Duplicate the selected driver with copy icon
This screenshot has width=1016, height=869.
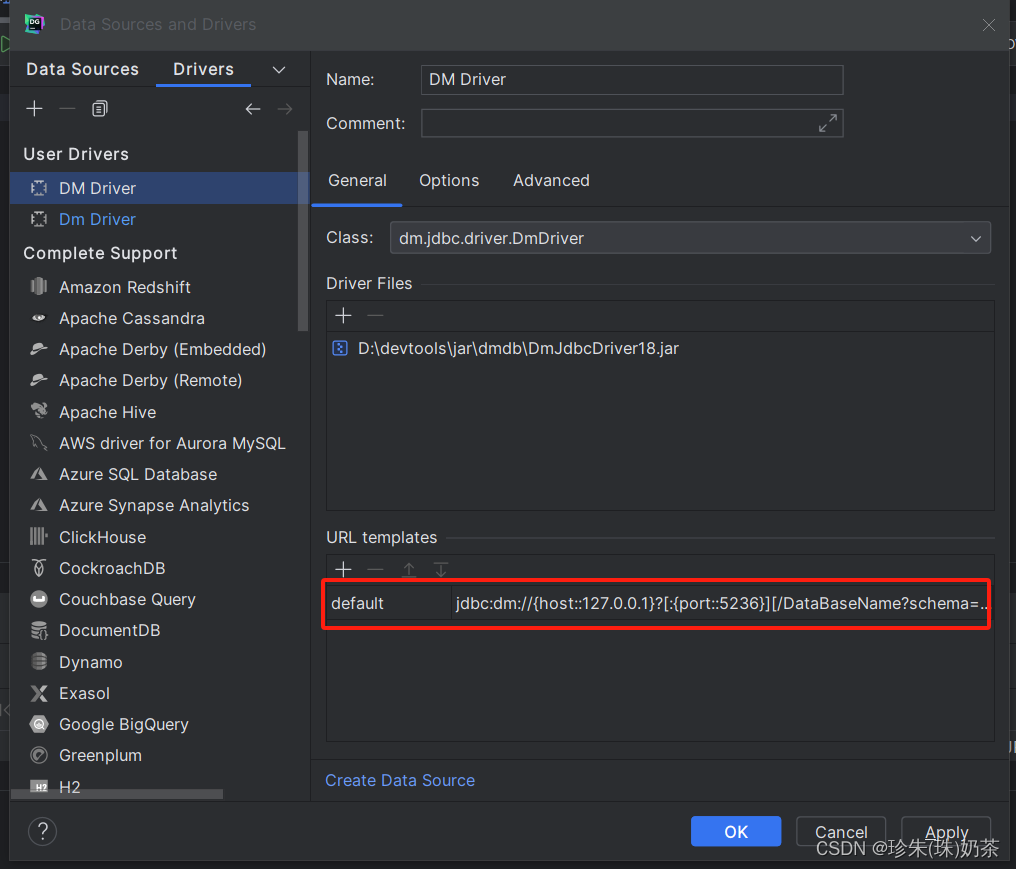point(99,108)
